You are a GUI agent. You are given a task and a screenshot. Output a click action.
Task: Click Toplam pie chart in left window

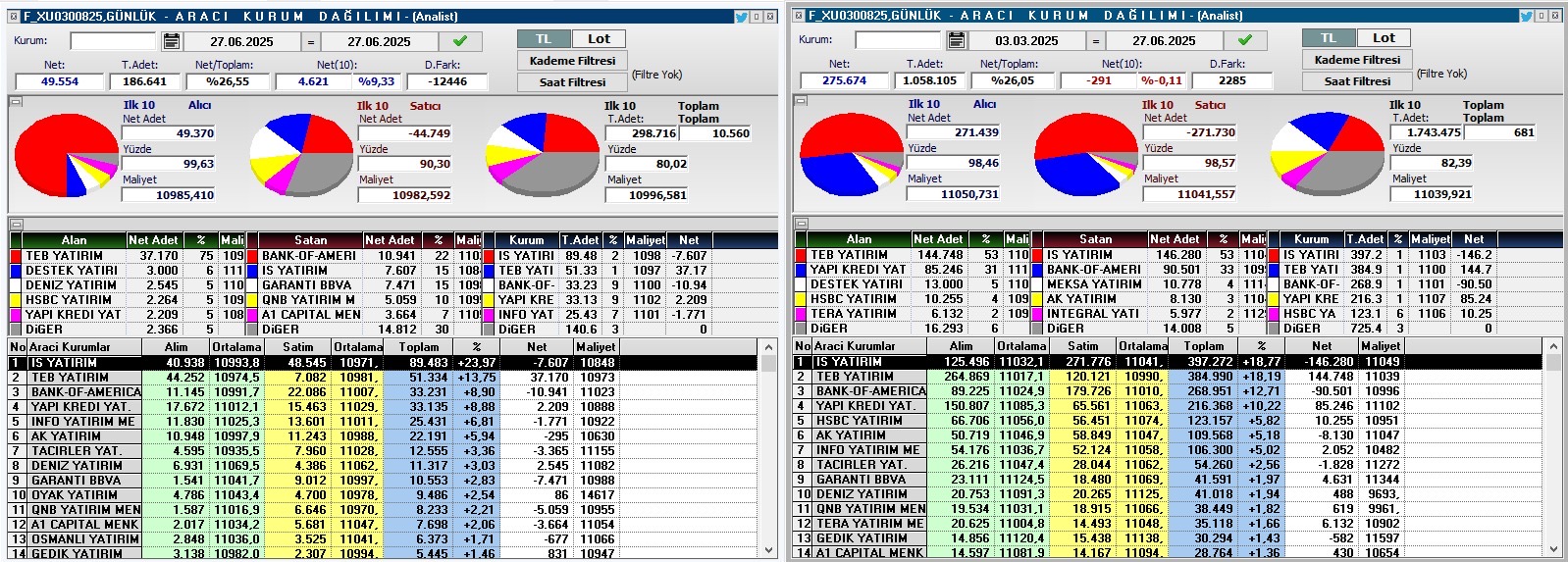coord(543,155)
